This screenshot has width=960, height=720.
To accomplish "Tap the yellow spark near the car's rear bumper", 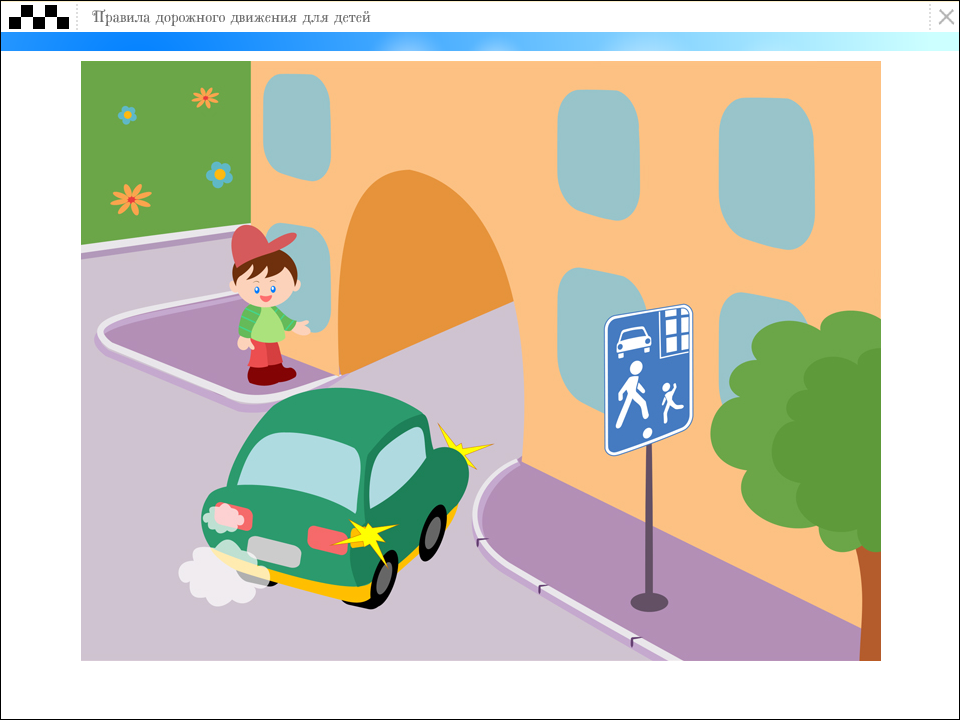I will click(369, 537).
